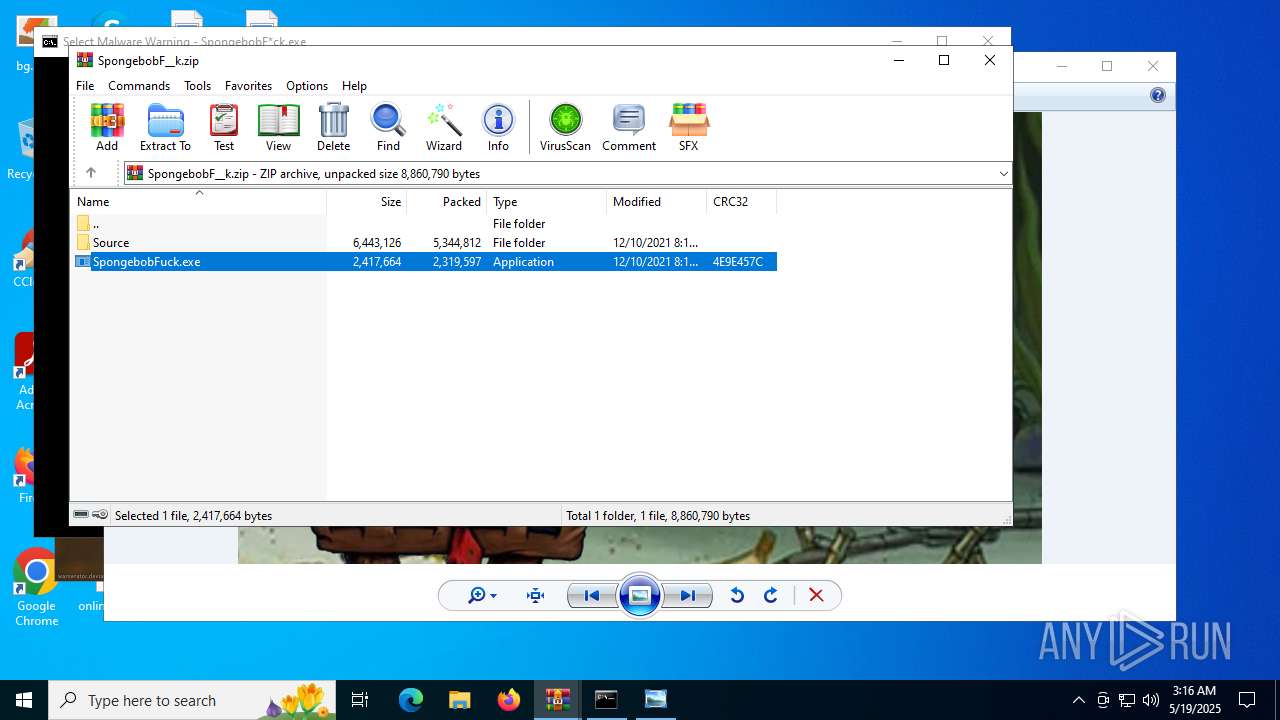Open the Tools menu
This screenshot has width=1280, height=720.
point(197,86)
